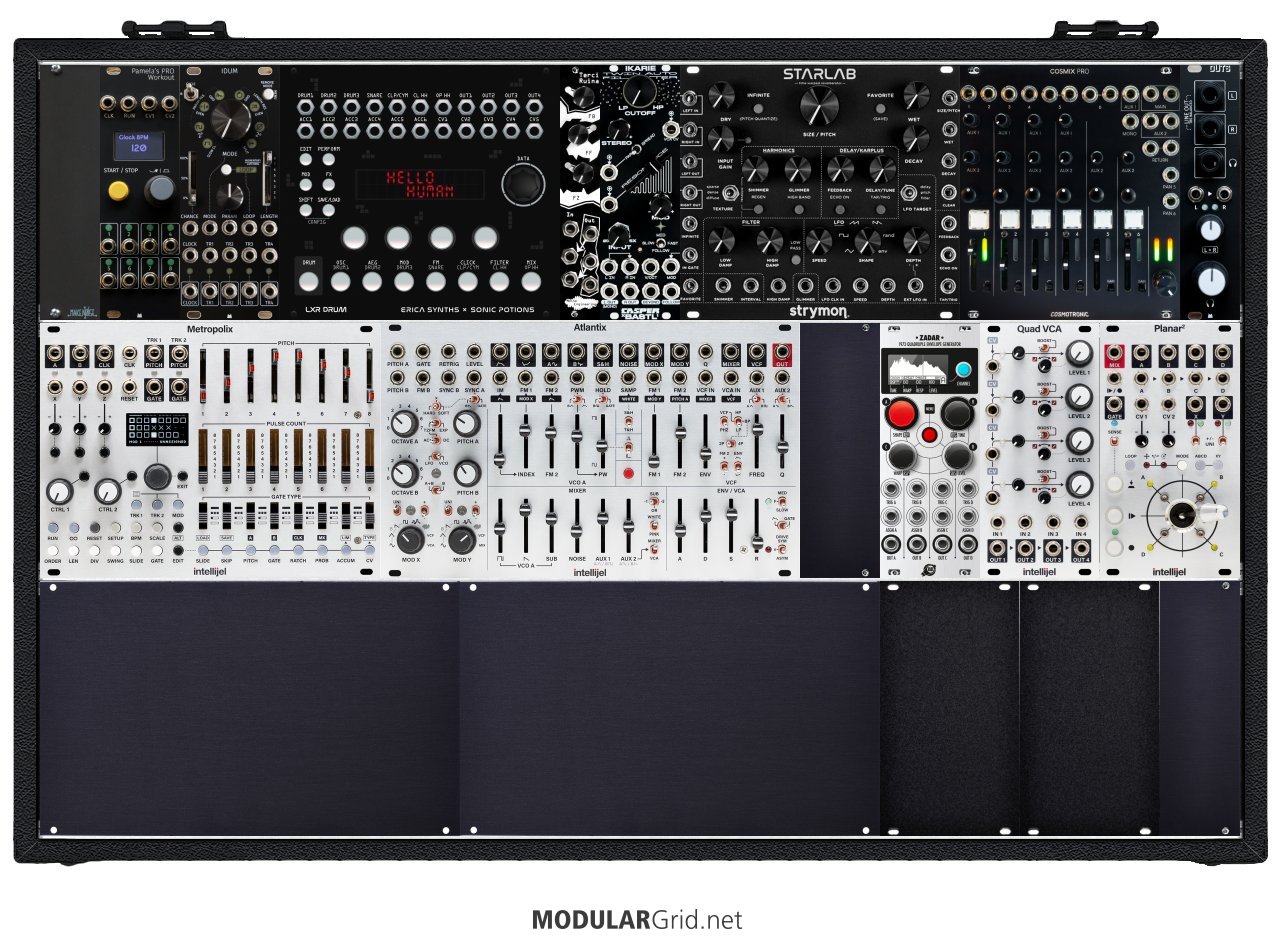Click the DECAY knob on Starlab

[x=915, y=138]
